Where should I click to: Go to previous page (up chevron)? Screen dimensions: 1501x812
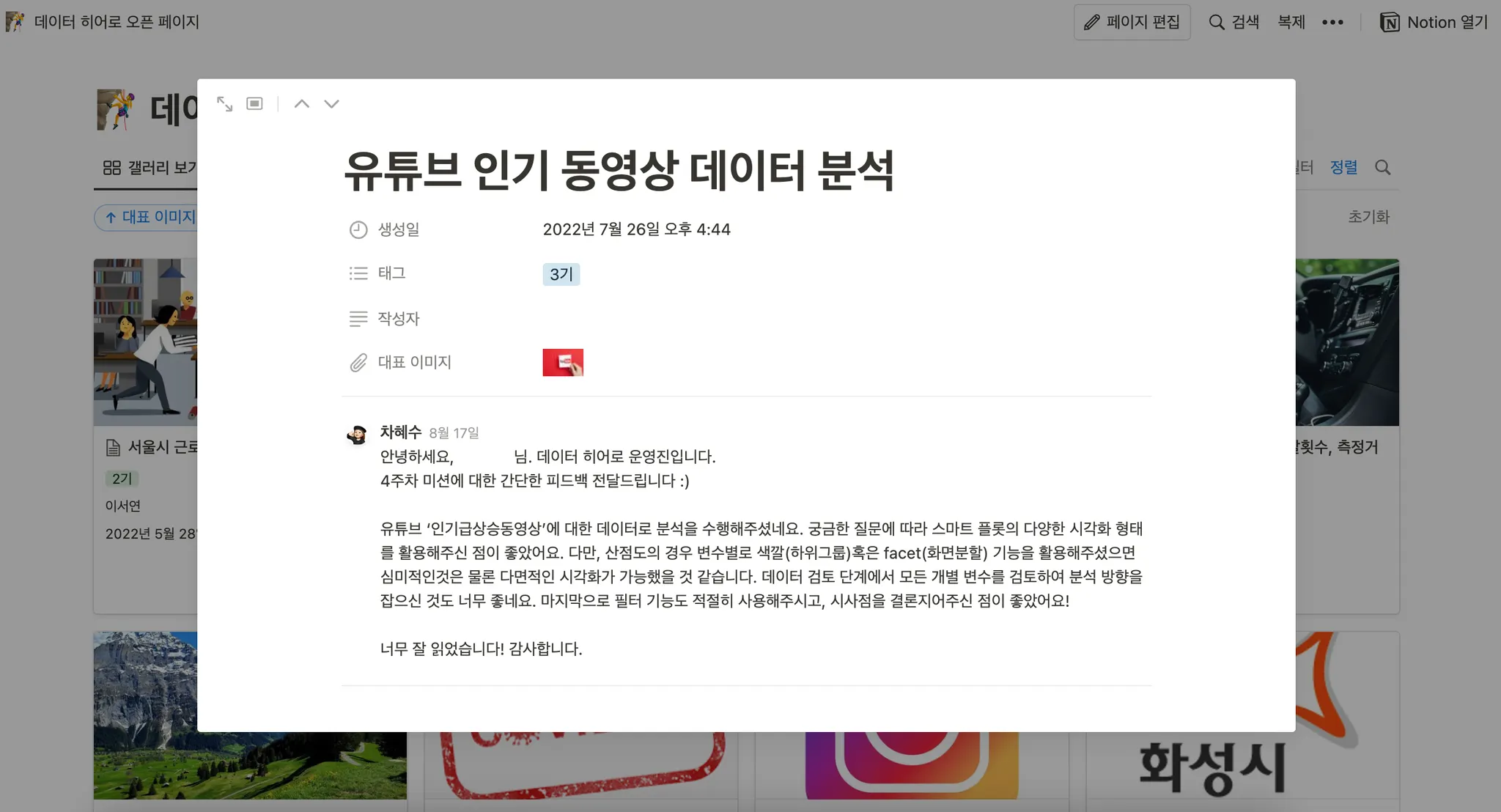pyautogui.click(x=301, y=104)
